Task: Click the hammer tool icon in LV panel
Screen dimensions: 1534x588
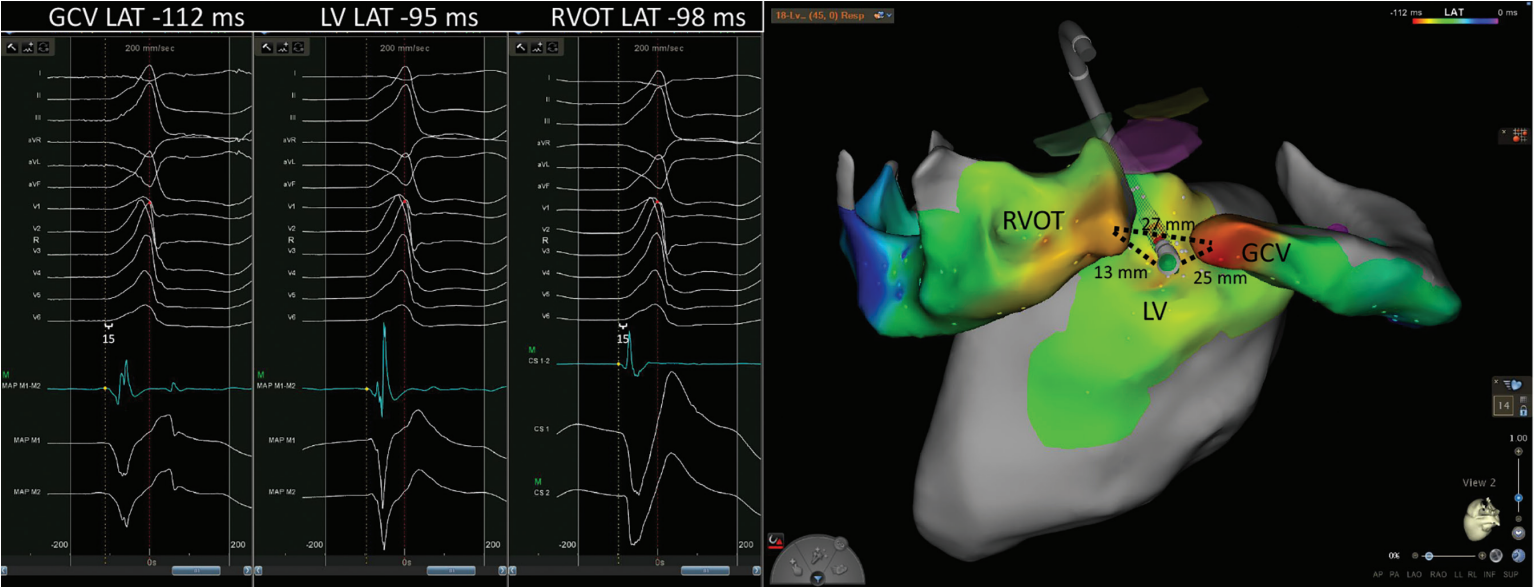Action: click(x=267, y=47)
